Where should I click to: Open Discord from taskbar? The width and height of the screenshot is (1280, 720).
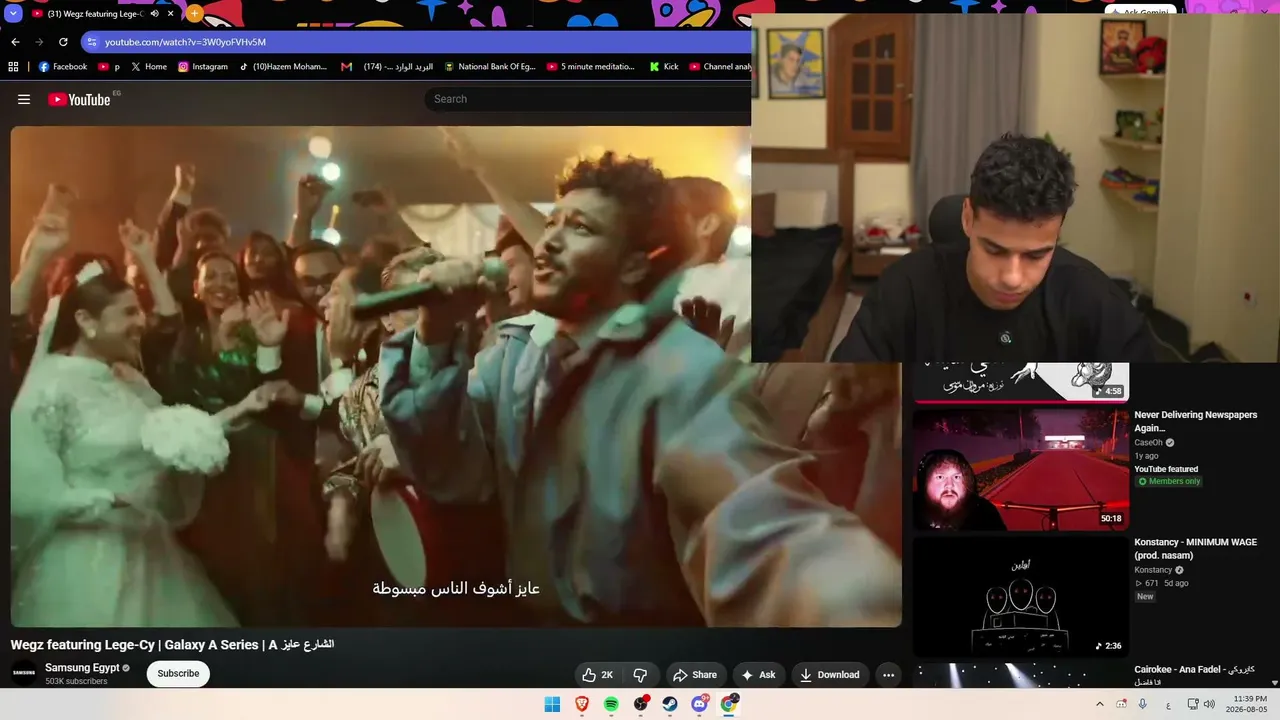coord(700,704)
